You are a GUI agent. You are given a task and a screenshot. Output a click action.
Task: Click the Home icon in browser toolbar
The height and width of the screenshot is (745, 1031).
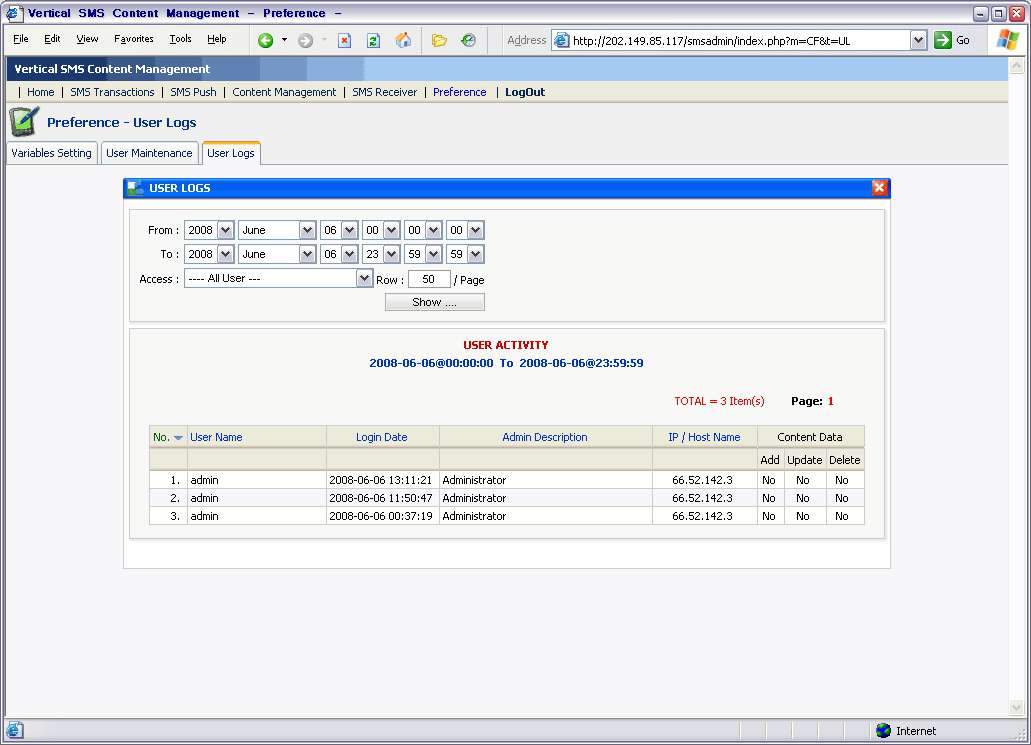pyautogui.click(x=403, y=40)
